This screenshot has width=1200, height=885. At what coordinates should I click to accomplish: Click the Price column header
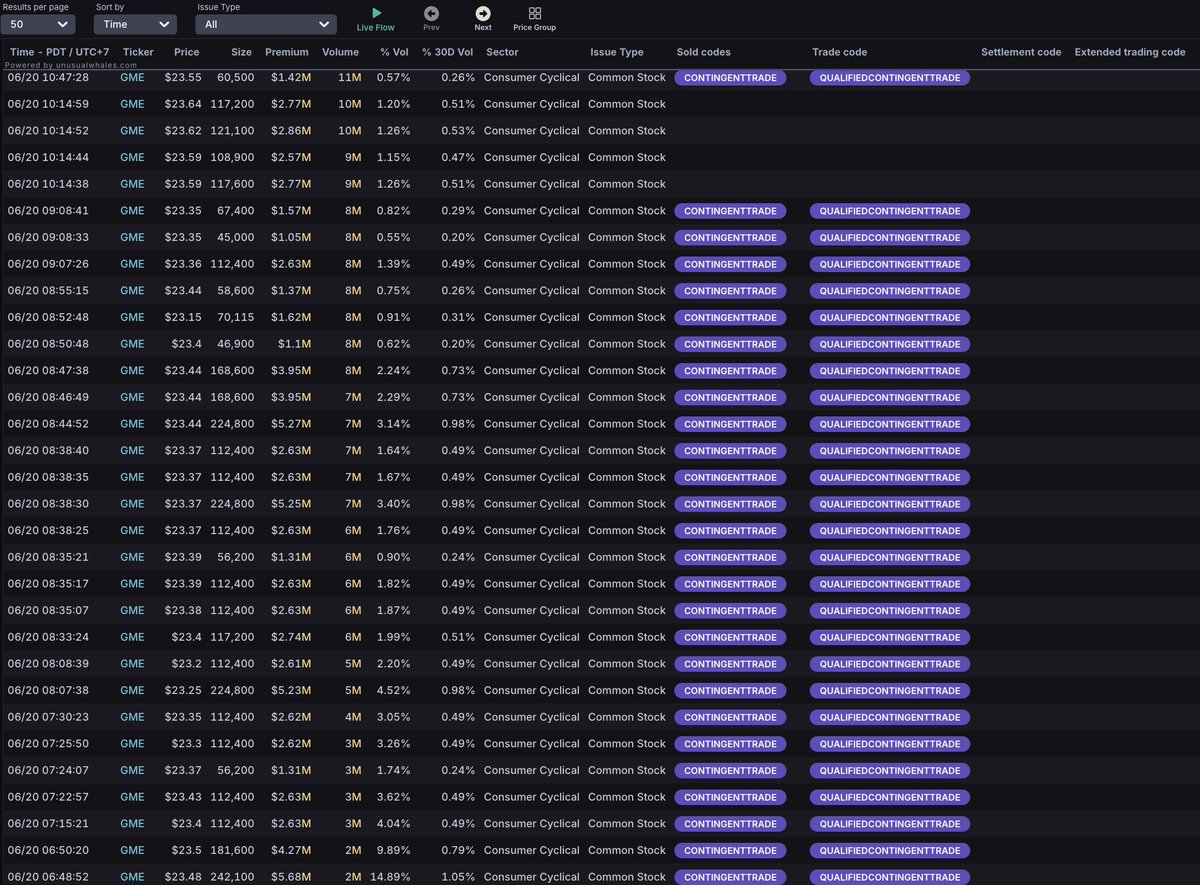pyautogui.click(x=186, y=51)
